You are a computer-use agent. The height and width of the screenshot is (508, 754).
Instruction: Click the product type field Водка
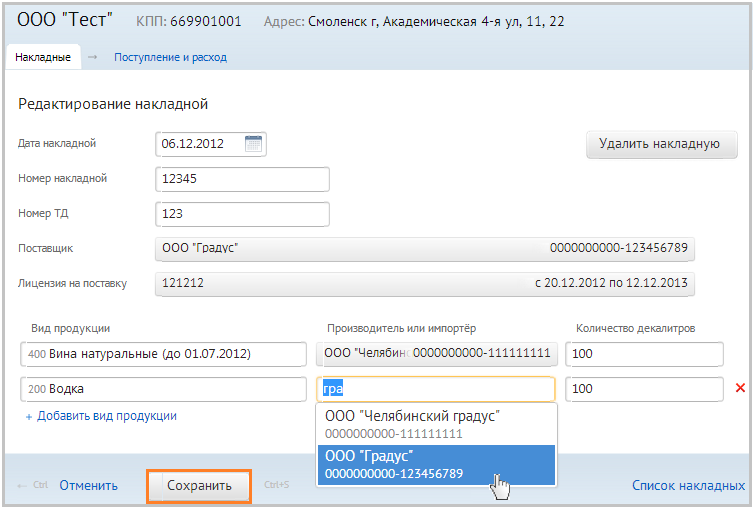(x=163, y=389)
